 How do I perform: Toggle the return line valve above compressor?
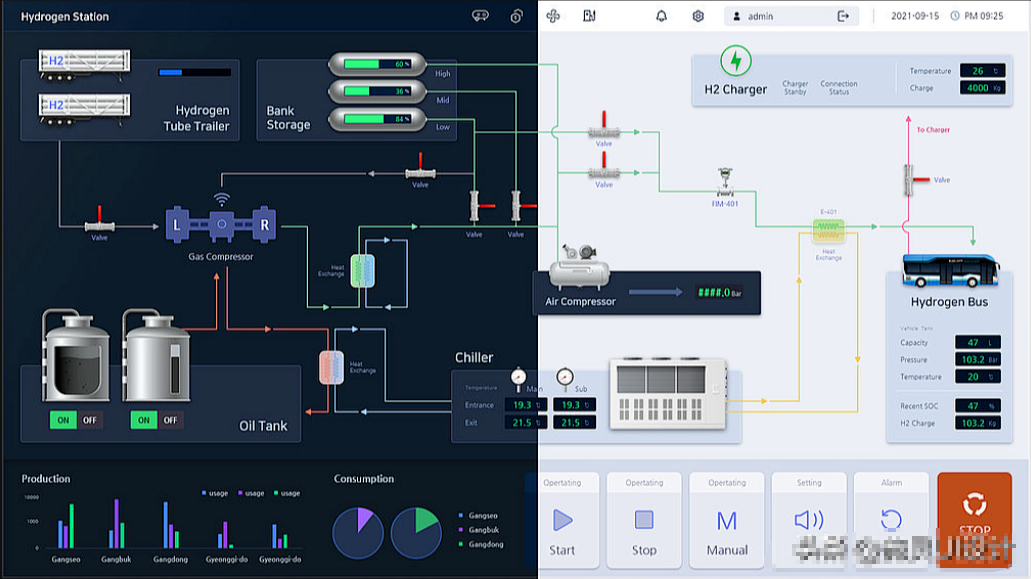pos(420,168)
